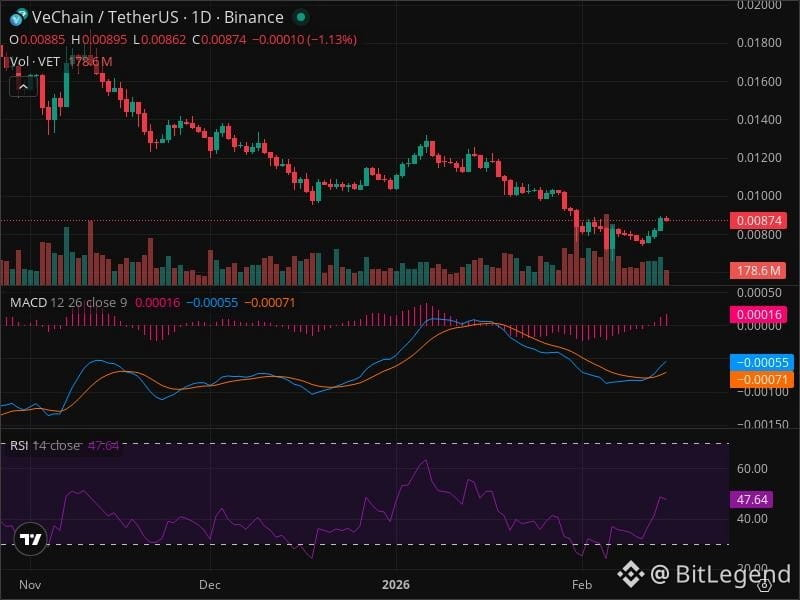This screenshot has height=600, width=800.
Task: Click the volume label 178.6 M on axis
Action: coord(759,270)
